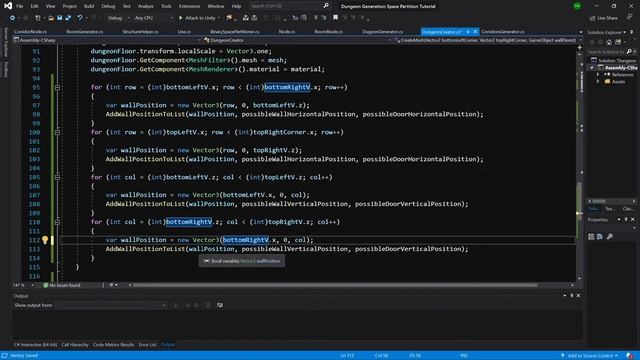640x360 pixels.
Task: Switch to the RoomGenerator.cs tab
Action: (x=84, y=31)
